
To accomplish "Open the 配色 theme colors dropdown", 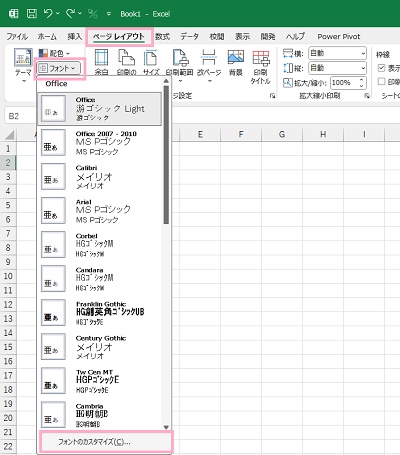I will click(x=55, y=53).
